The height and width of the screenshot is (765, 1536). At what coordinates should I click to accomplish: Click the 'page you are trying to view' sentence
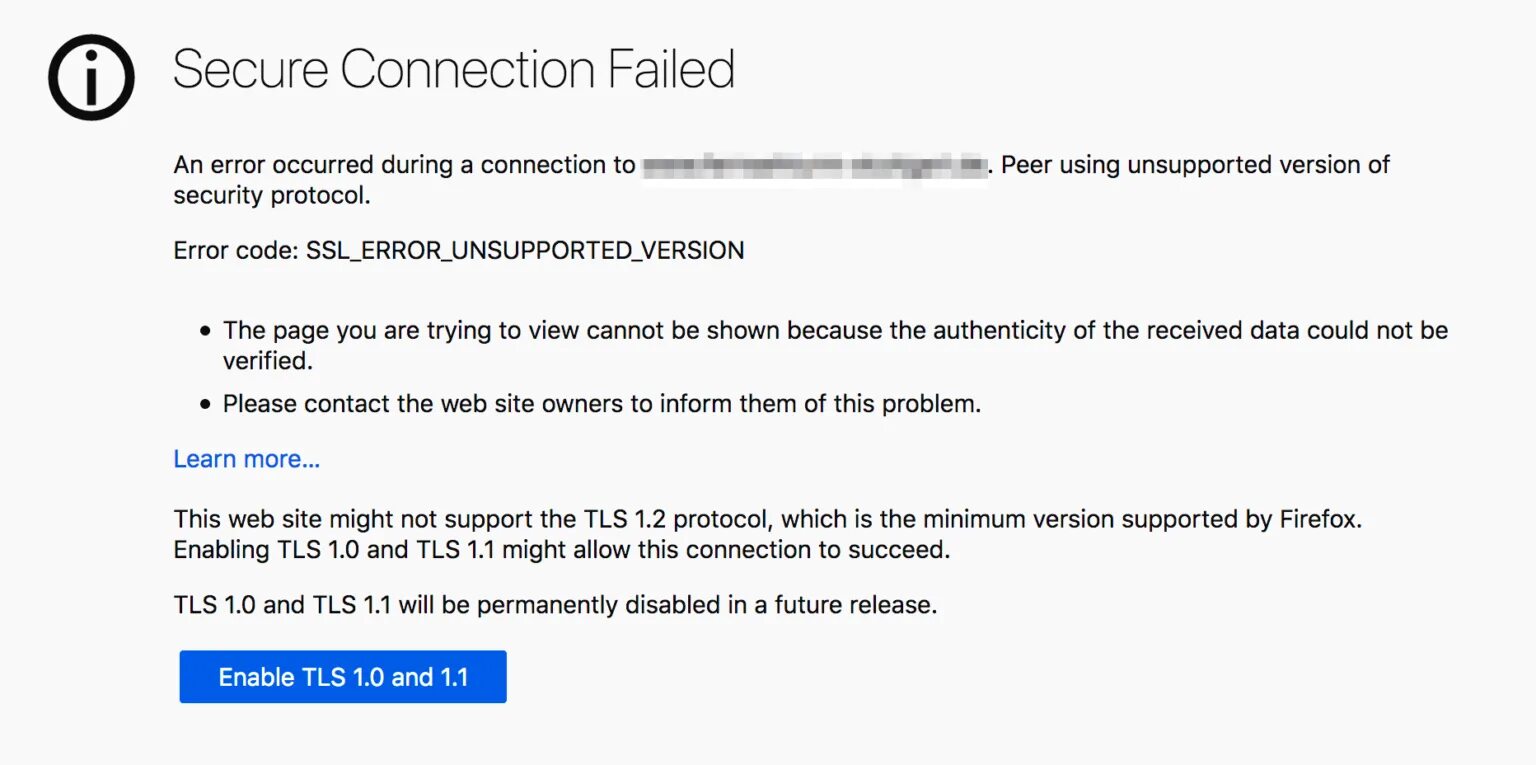pos(834,330)
